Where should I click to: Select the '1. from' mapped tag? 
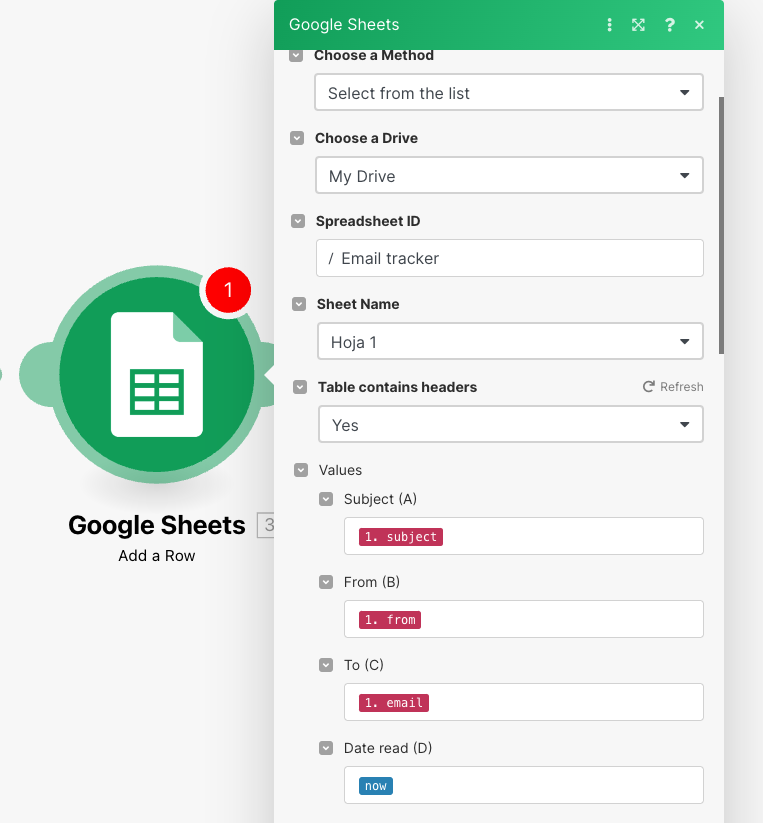390,619
